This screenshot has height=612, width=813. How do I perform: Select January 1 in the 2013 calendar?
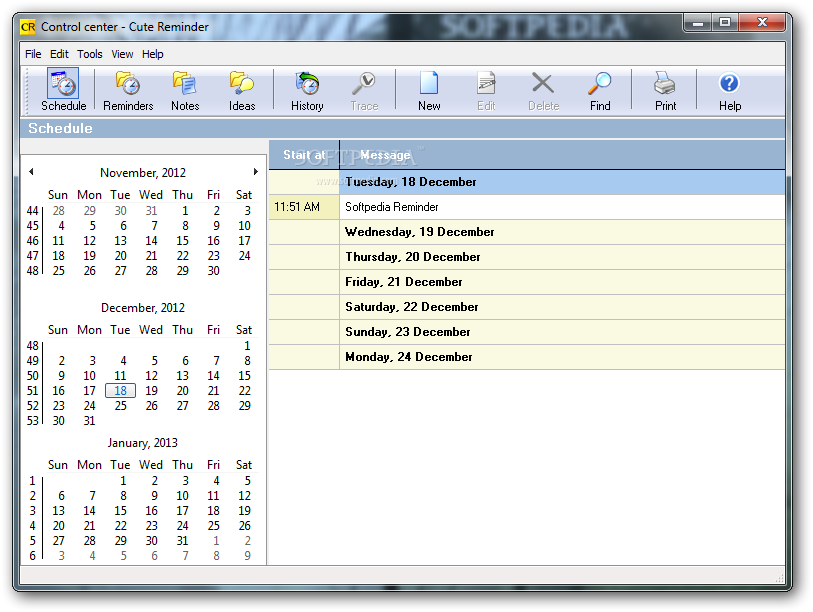tap(123, 481)
